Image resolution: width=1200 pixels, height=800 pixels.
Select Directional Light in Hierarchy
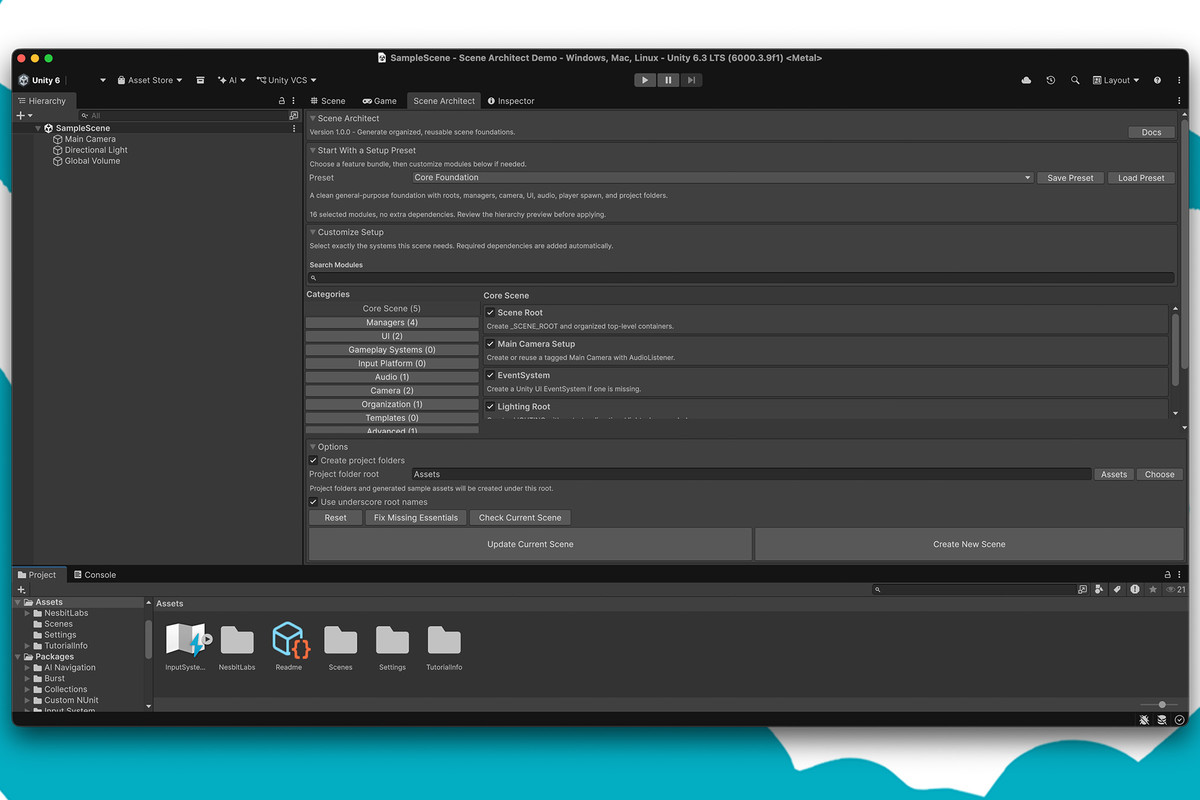pyautogui.click(x=96, y=150)
